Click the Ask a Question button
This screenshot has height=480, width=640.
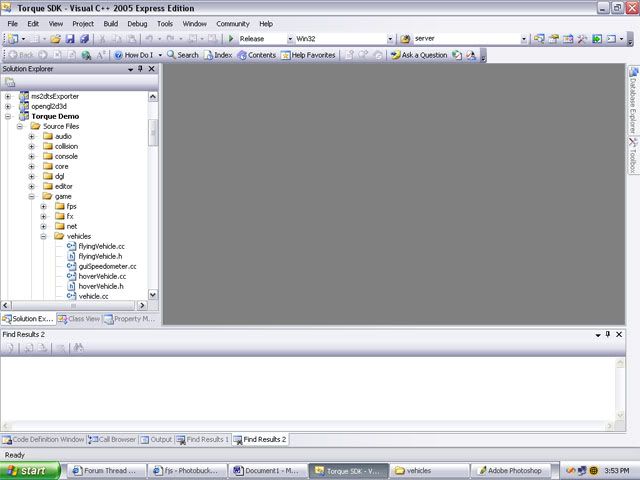pyautogui.click(x=419, y=55)
